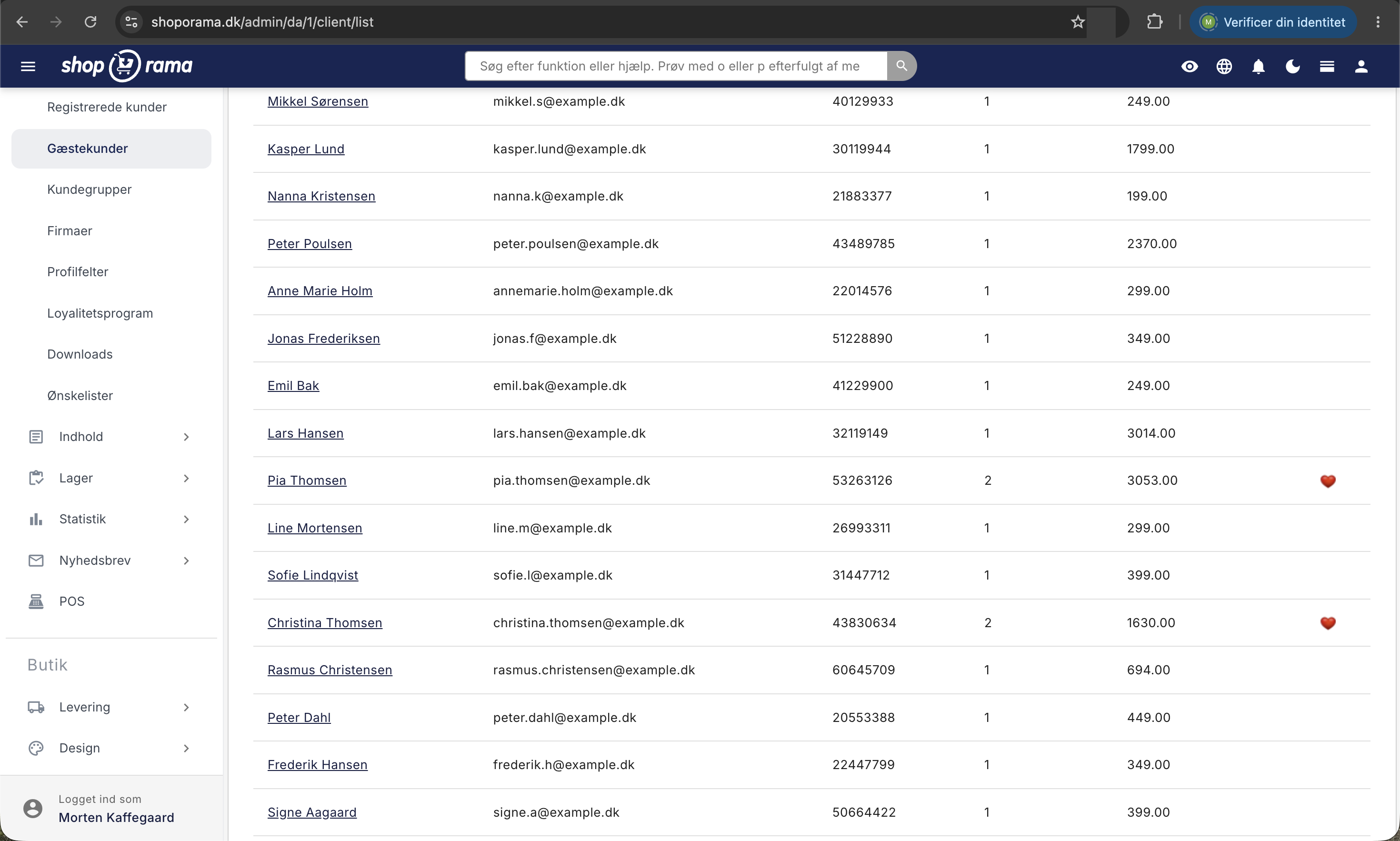Open Downloads in sidebar
Image resolution: width=1400 pixels, height=841 pixels.
pyautogui.click(x=80, y=354)
